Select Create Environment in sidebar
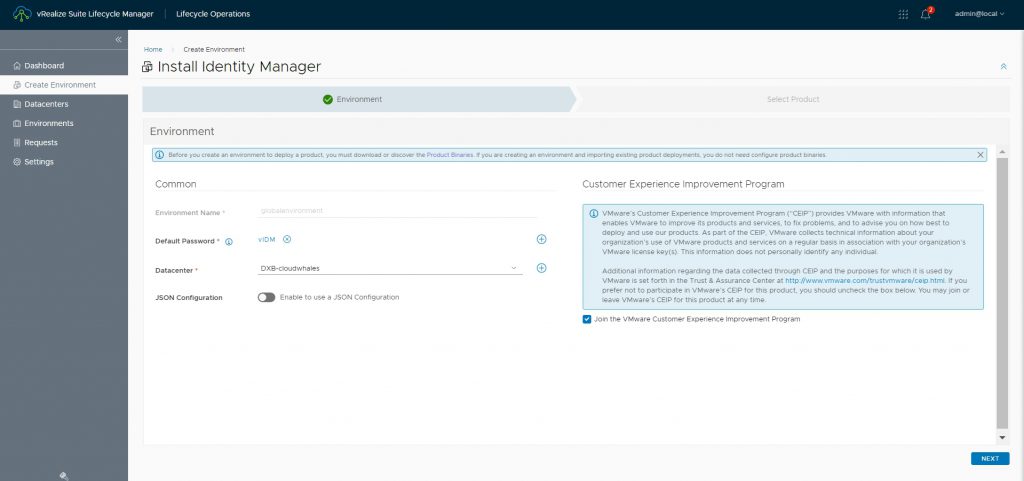 click(64, 85)
